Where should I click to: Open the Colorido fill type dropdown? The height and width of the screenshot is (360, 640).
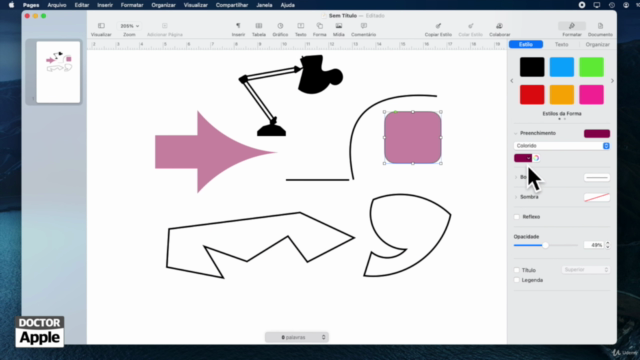tap(562, 146)
